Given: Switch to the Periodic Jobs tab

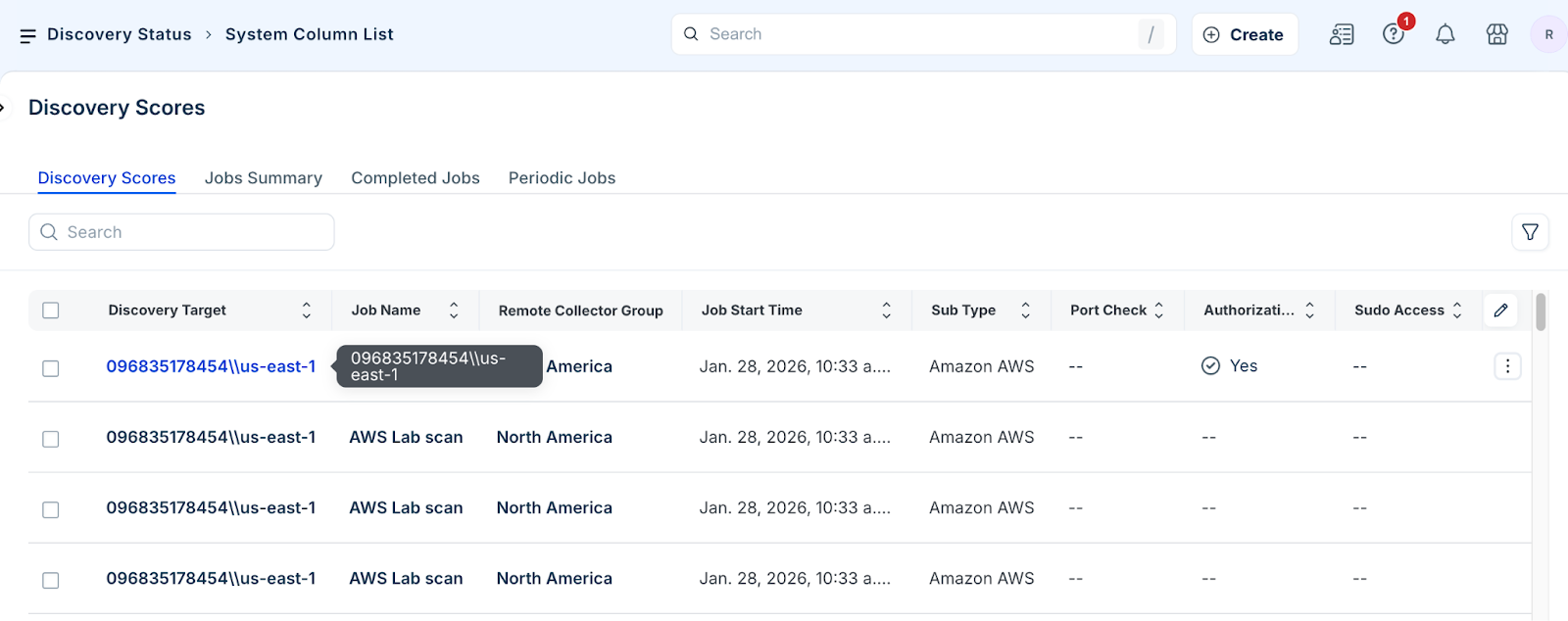Looking at the screenshot, I should [562, 178].
